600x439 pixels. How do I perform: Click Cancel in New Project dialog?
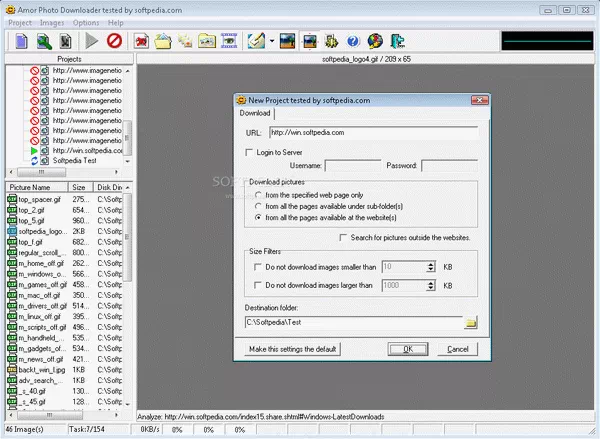point(458,349)
